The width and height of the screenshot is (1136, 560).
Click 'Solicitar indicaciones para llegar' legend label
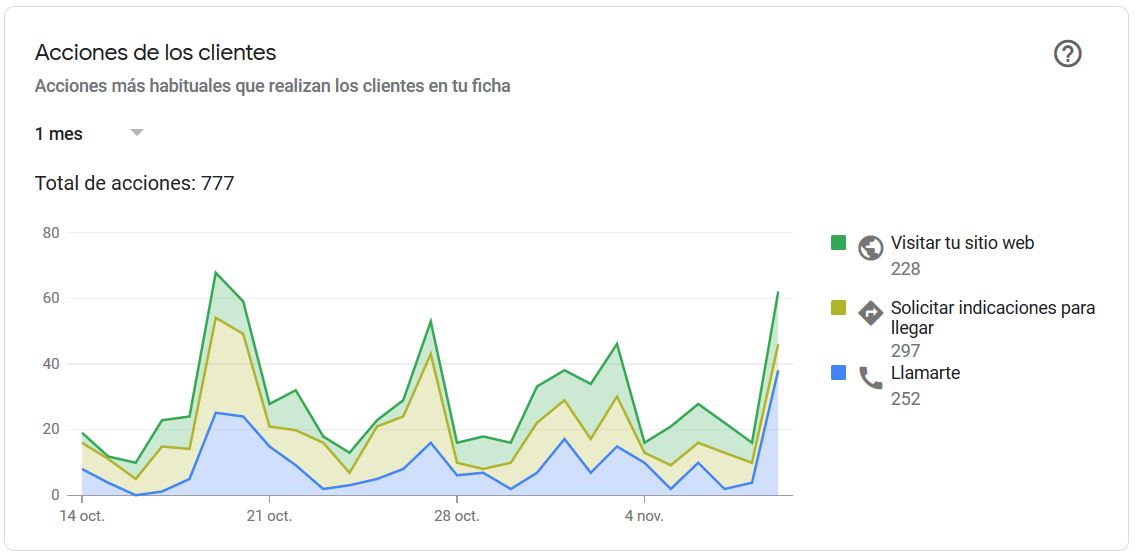click(x=992, y=317)
